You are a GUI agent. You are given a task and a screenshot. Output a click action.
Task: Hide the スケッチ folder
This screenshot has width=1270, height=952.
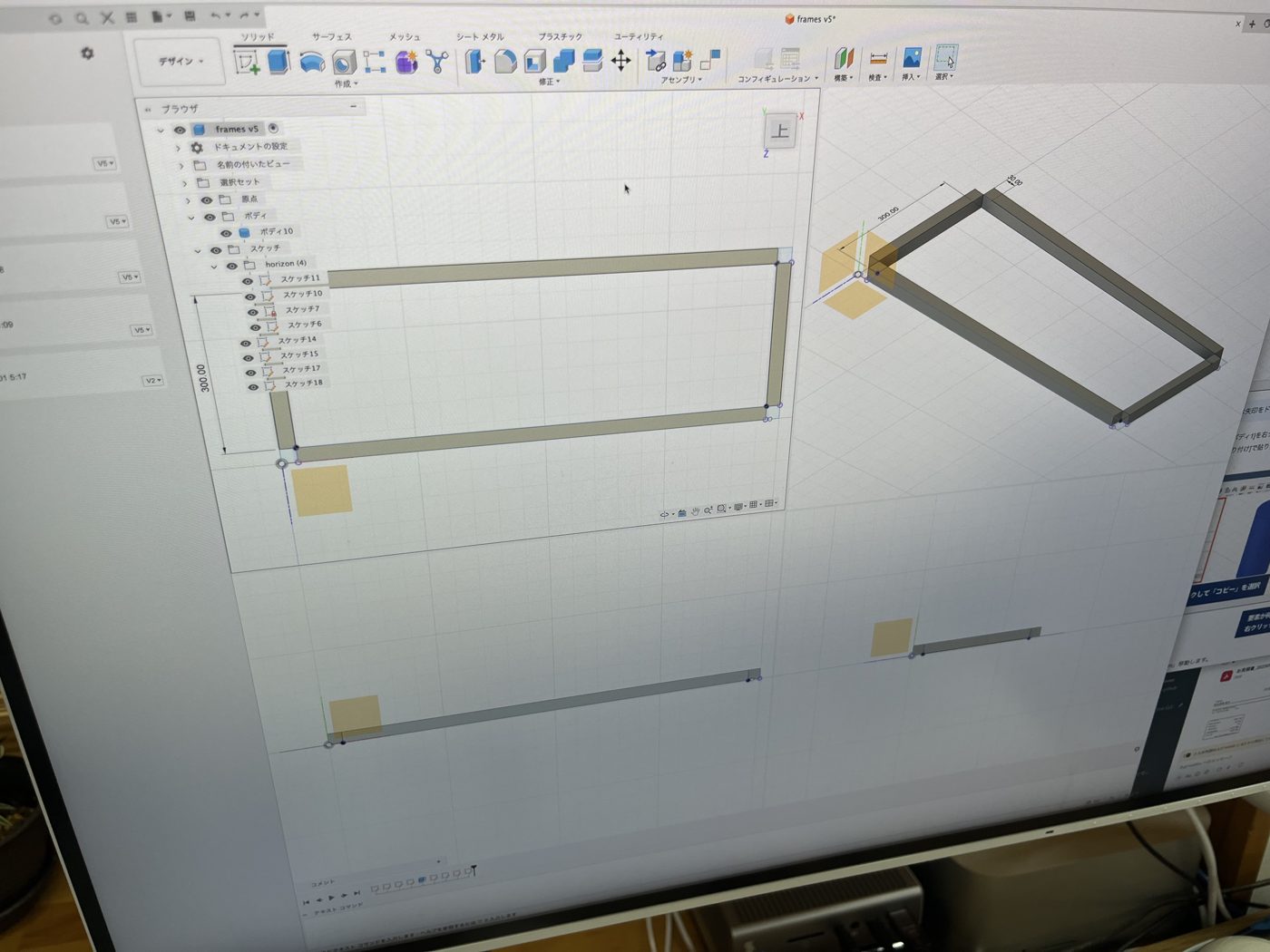(216, 250)
